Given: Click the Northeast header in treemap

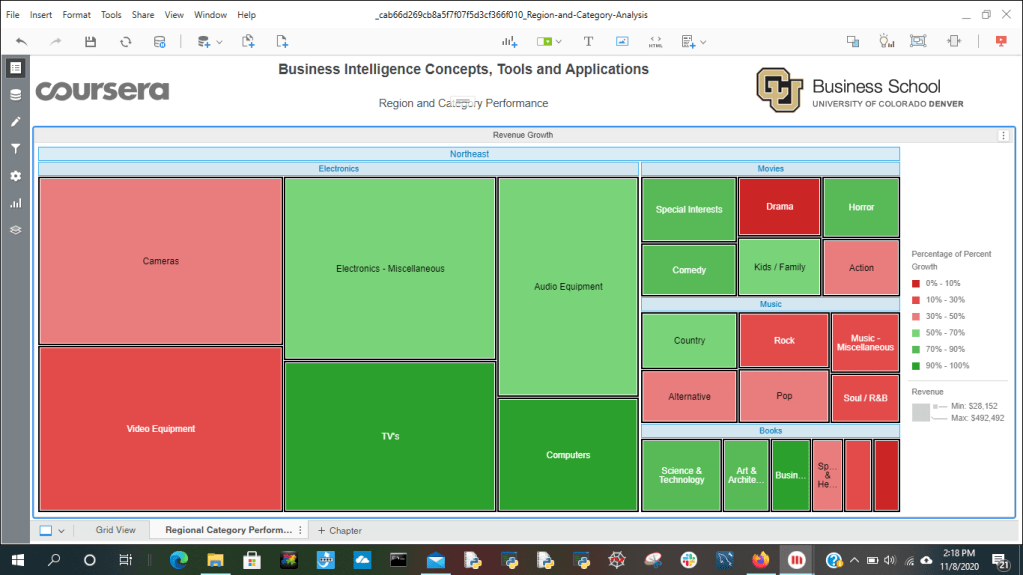Looking at the screenshot, I should pyautogui.click(x=469, y=154).
